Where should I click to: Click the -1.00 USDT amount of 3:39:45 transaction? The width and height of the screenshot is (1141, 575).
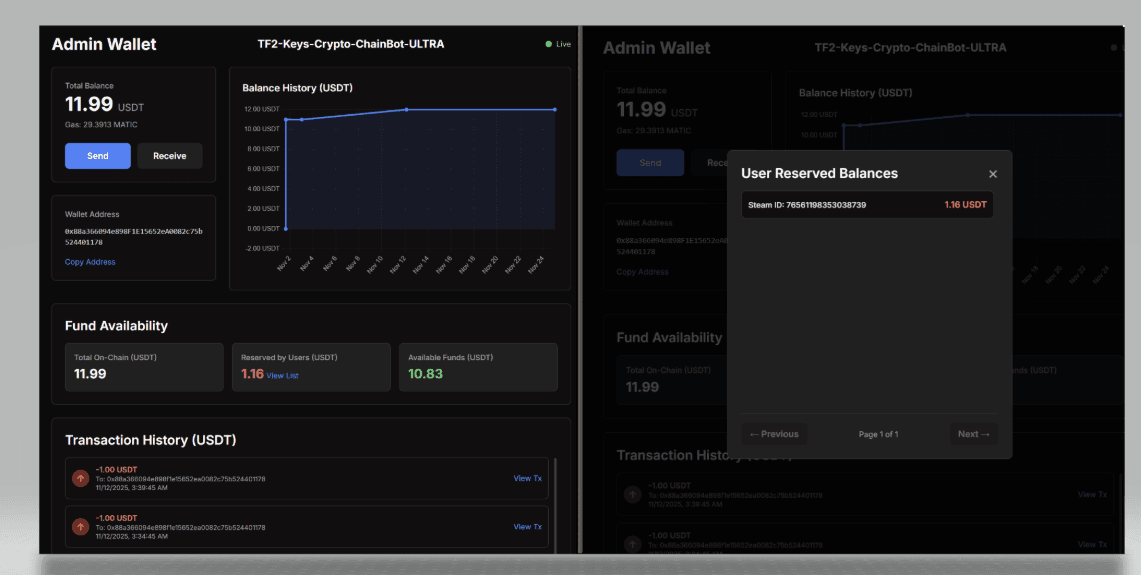pos(116,469)
